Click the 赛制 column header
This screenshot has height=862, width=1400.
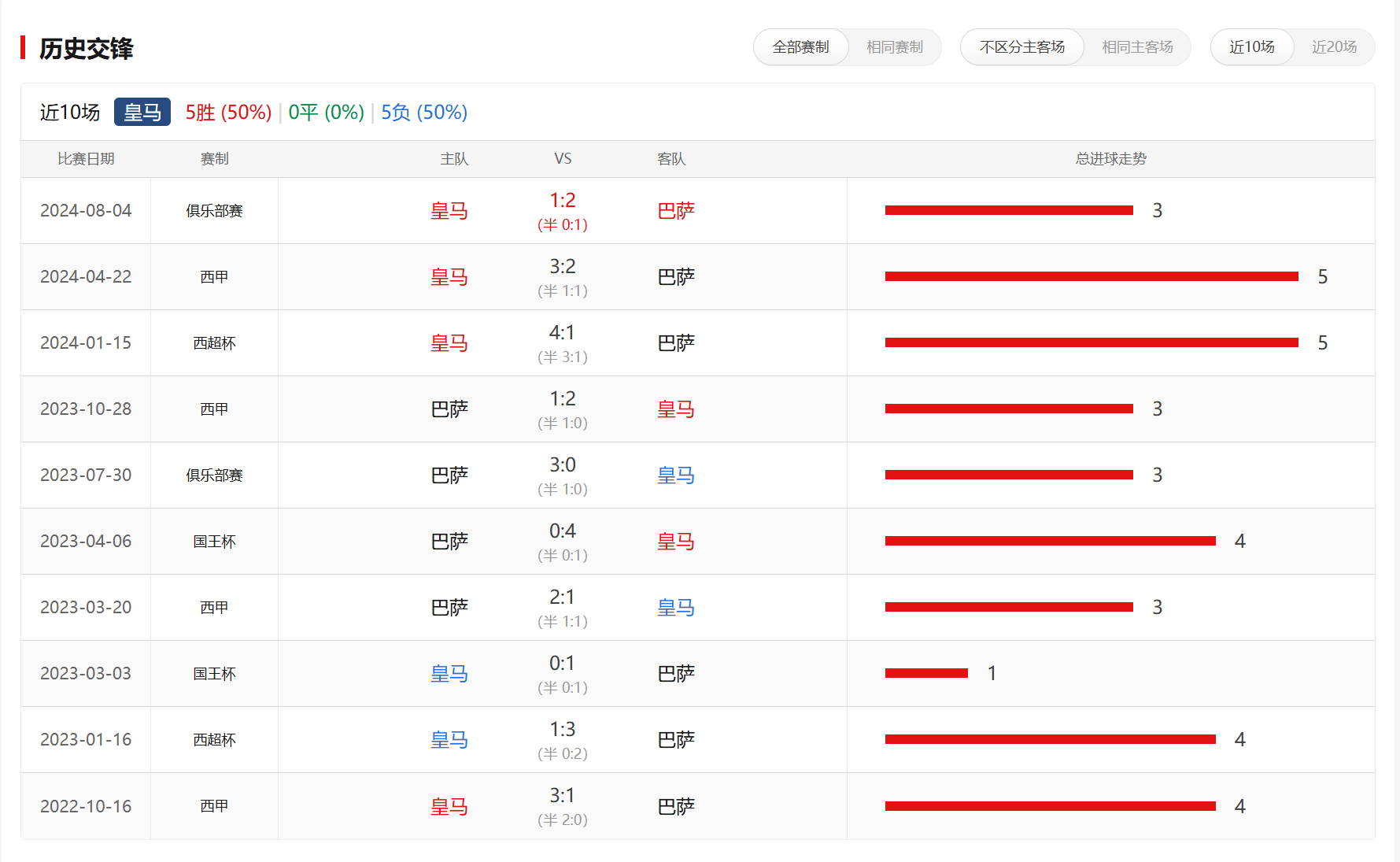(214, 159)
